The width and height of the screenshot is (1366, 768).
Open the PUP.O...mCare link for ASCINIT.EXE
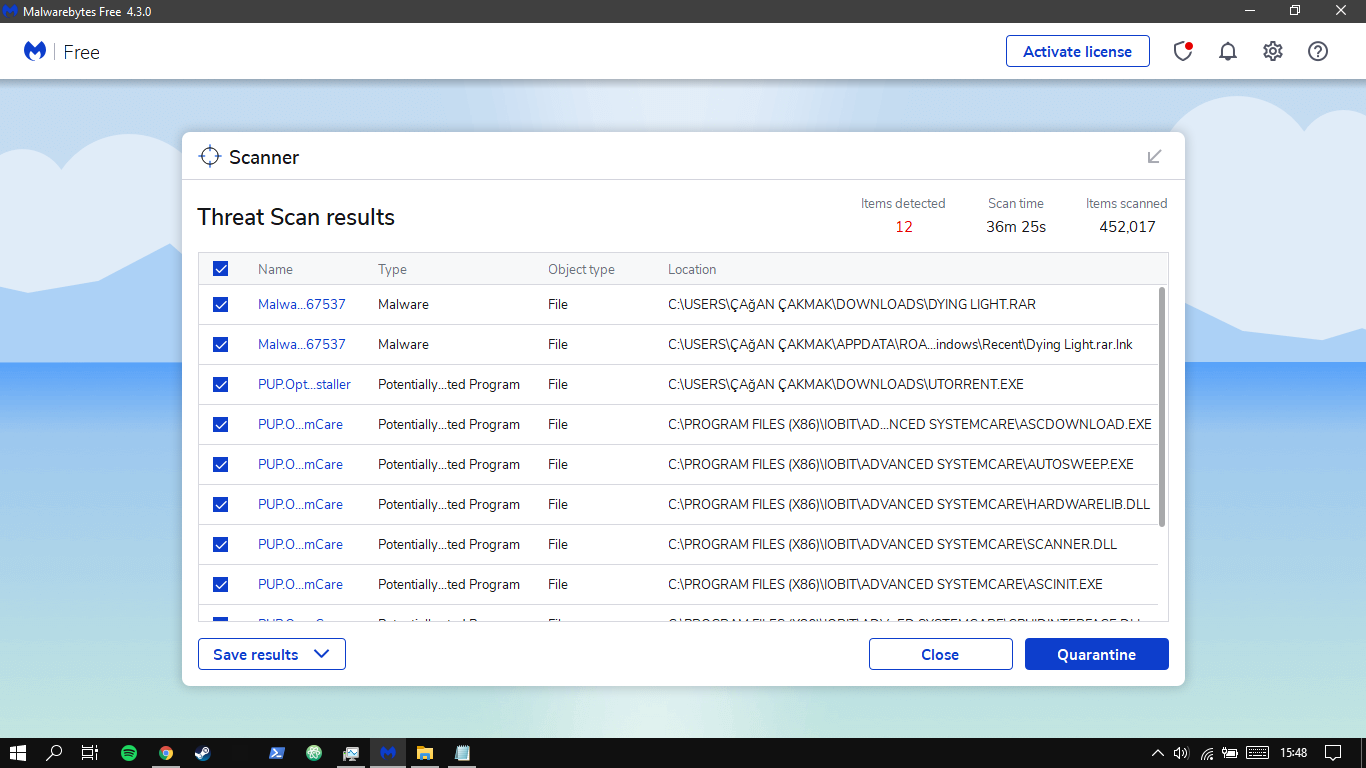click(x=300, y=584)
